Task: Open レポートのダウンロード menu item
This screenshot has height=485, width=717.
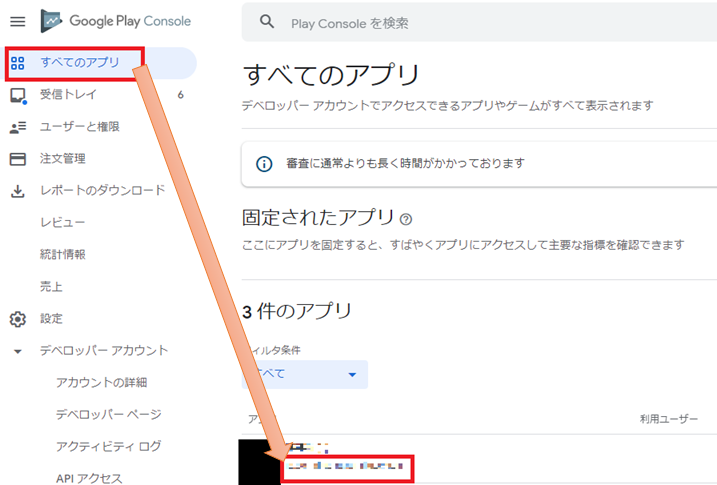Action: [102, 190]
